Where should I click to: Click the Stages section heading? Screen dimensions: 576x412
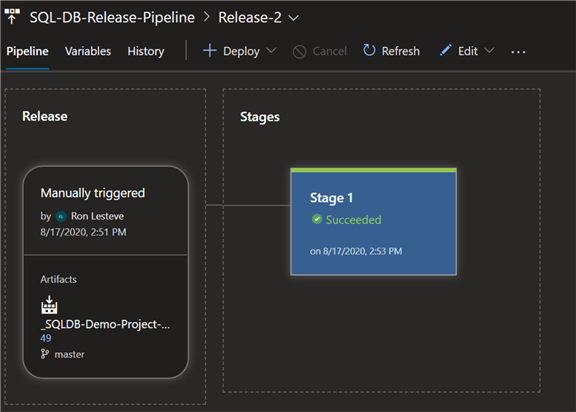tap(260, 117)
